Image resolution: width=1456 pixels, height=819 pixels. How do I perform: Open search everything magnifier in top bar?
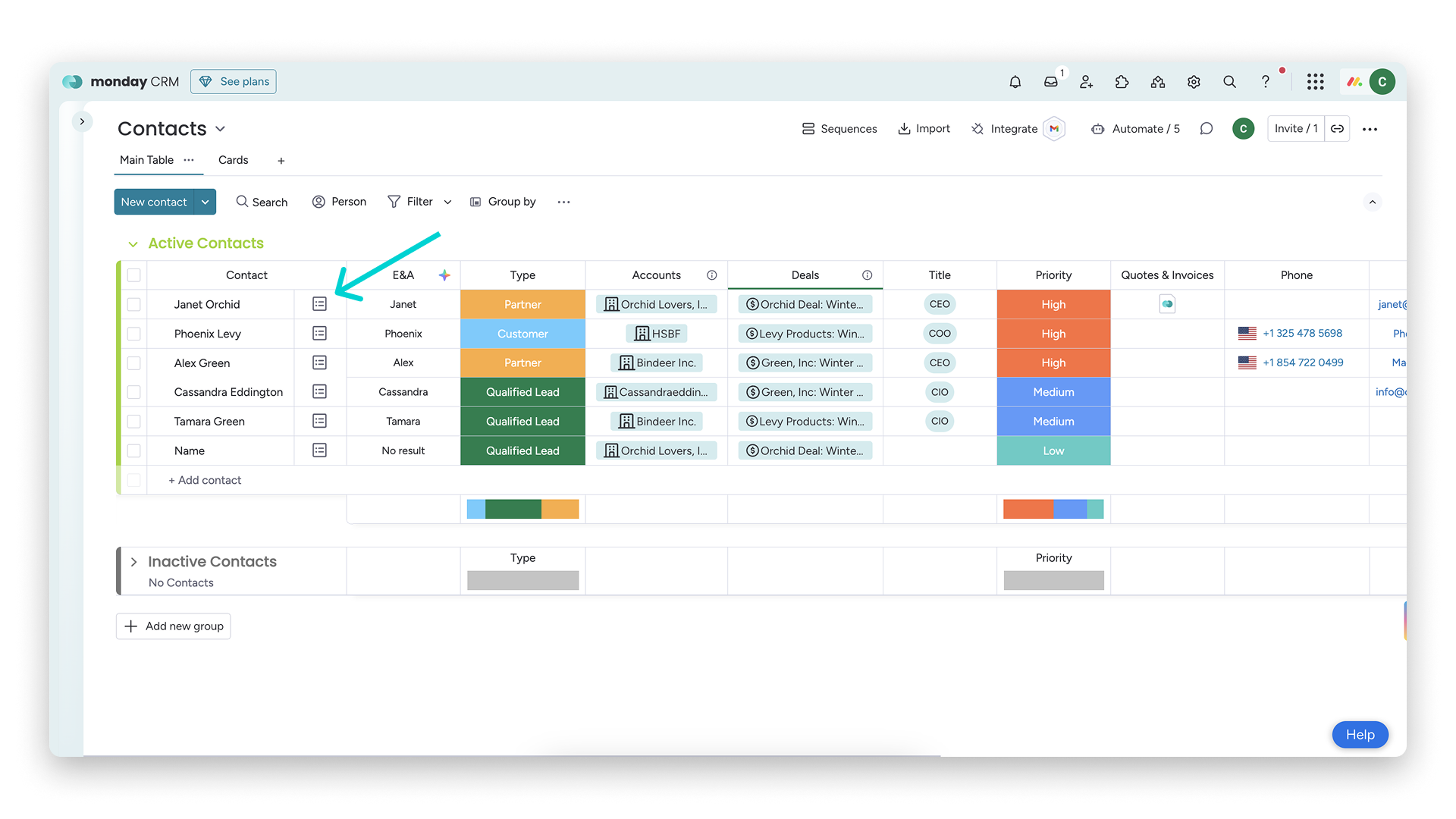(1229, 82)
